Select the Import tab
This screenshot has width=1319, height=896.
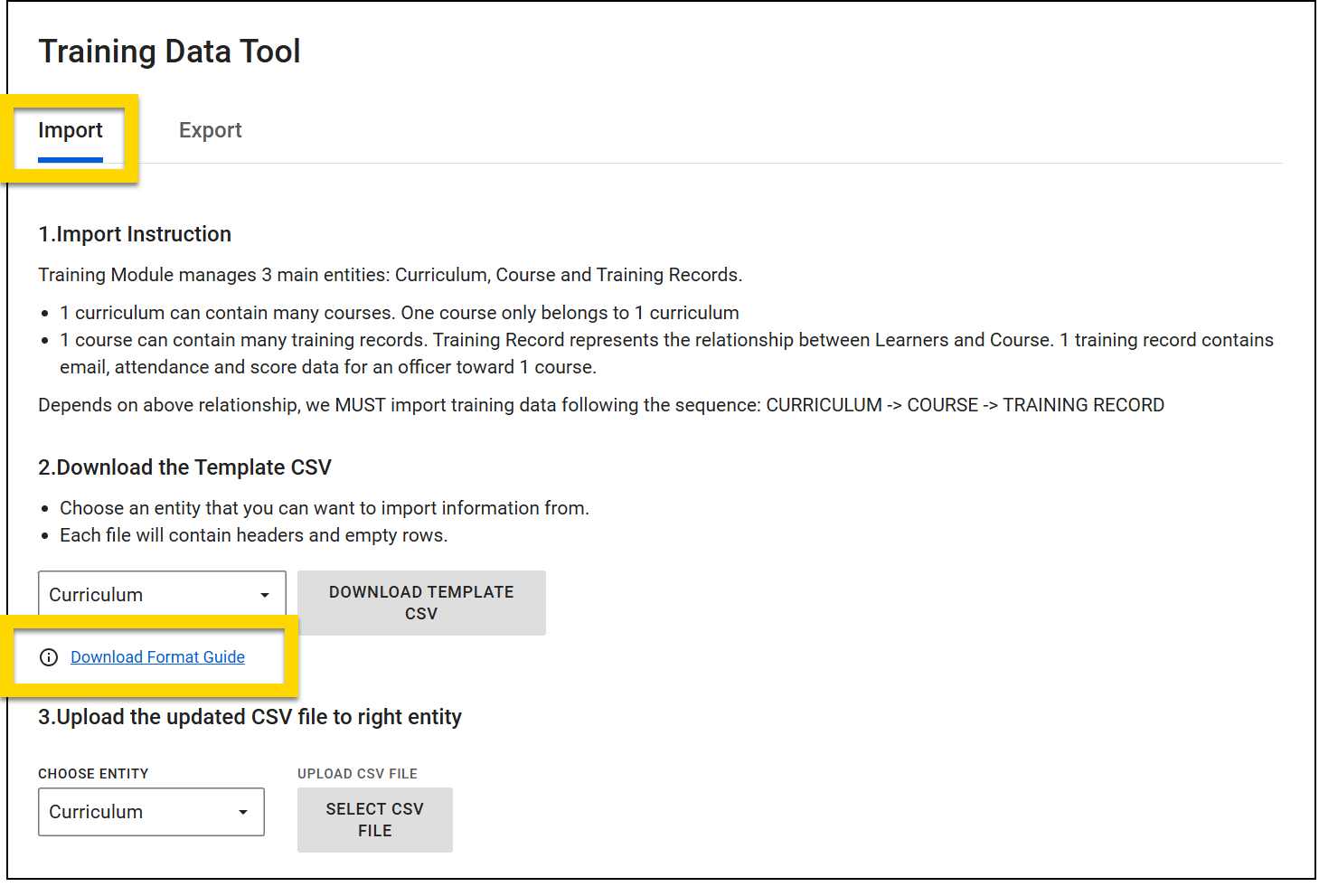tap(71, 130)
